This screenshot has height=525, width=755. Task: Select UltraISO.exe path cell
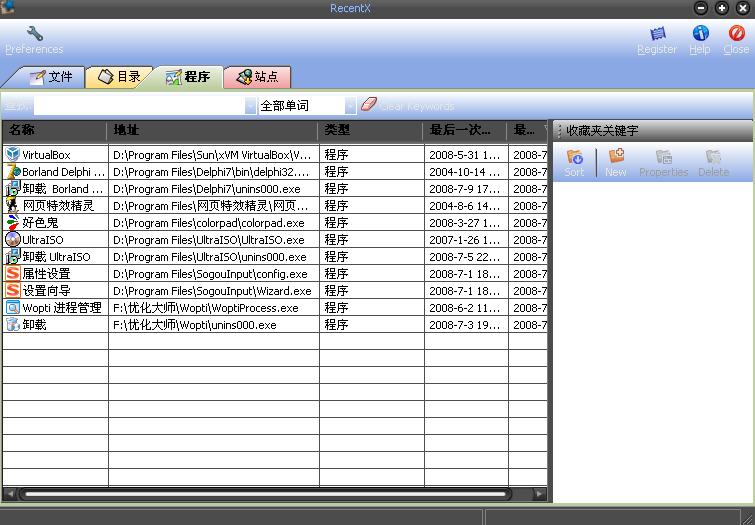(x=214, y=239)
